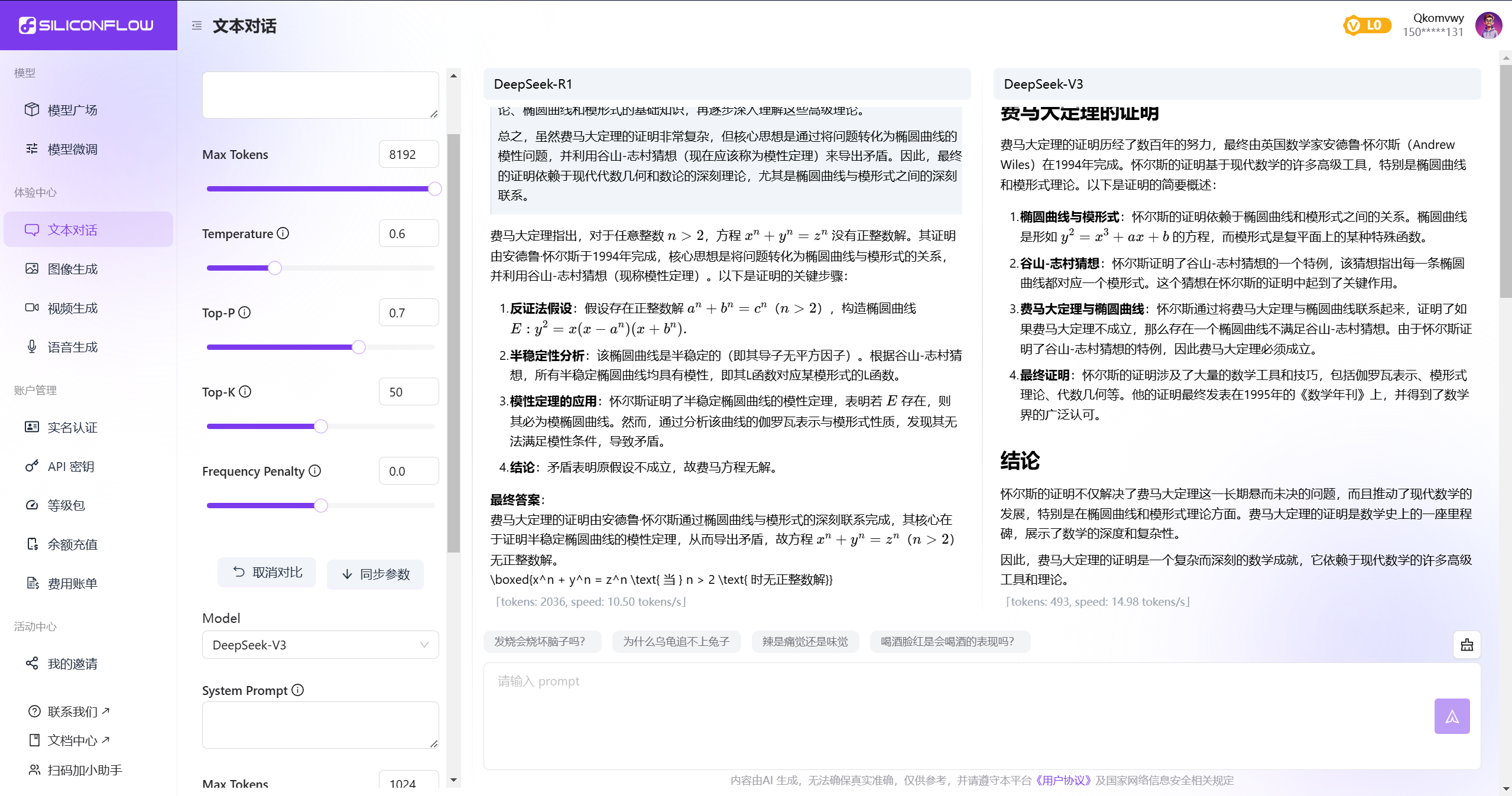Select suggestion 喝酒脸红是会喝酒的表现吗?

pyautogui.click(x=950, y=642)
